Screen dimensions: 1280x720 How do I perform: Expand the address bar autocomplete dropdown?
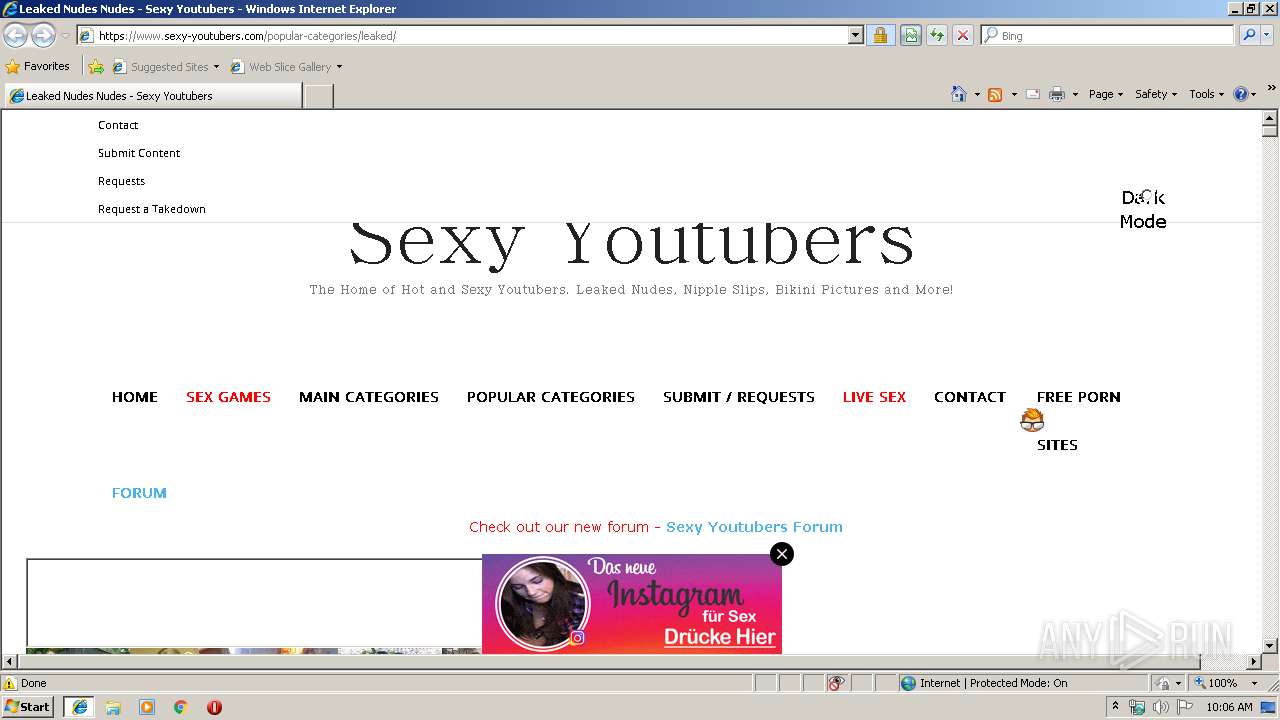pos(855,36)
